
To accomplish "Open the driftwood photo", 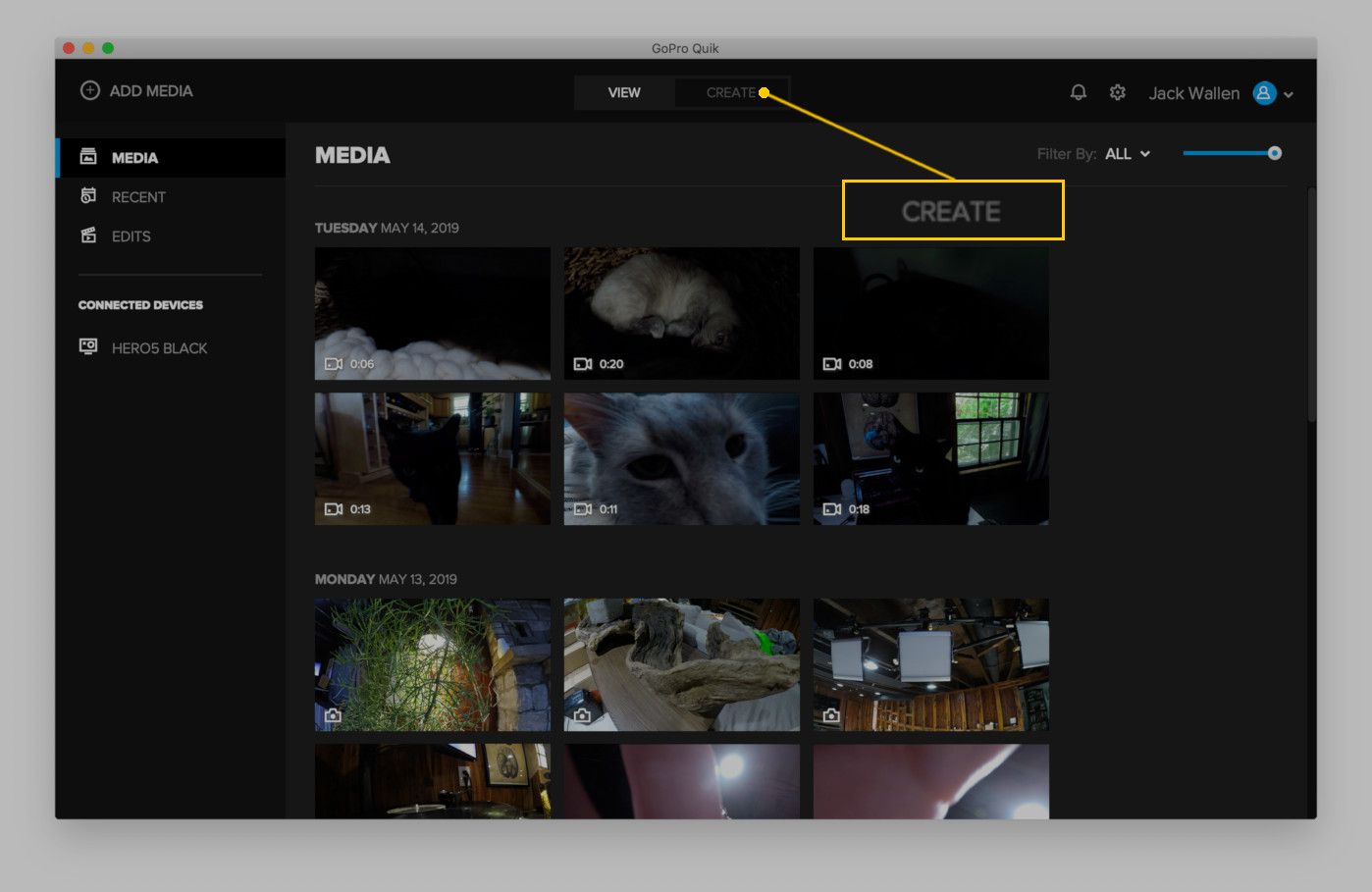I will pos(682,665).
